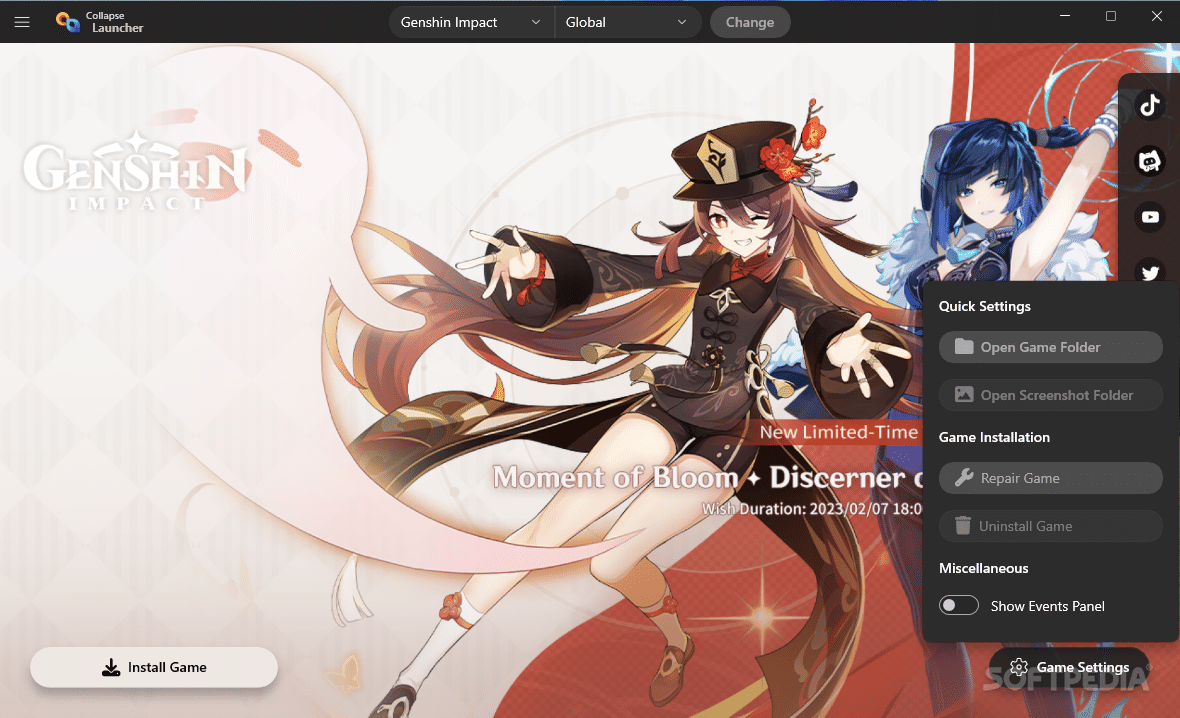The height and width of the screenshot is (718, 1180).
Task: Click Open Game Folder button
Action: 1051,347
